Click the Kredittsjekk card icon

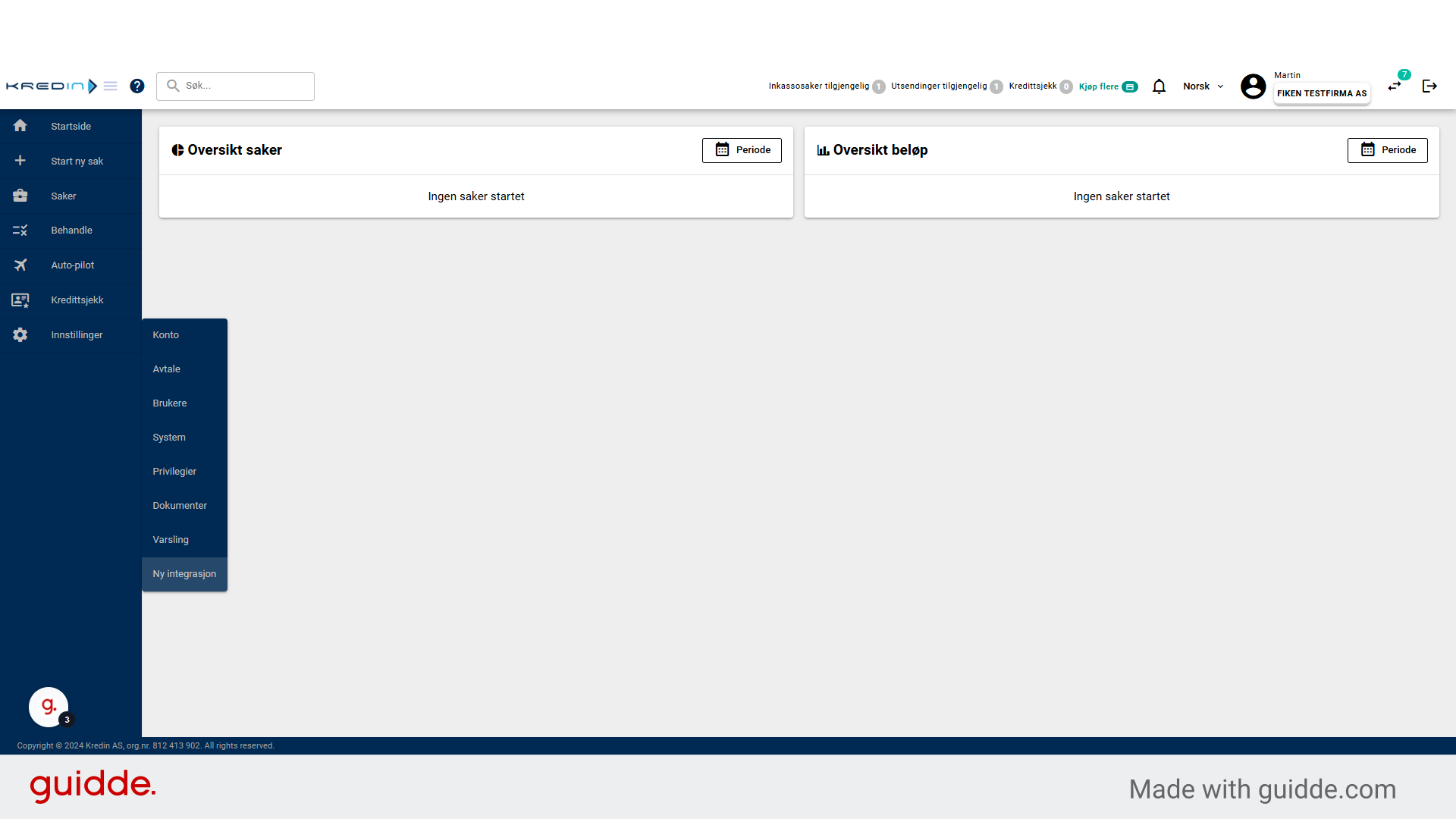click(x=20, y=300)
